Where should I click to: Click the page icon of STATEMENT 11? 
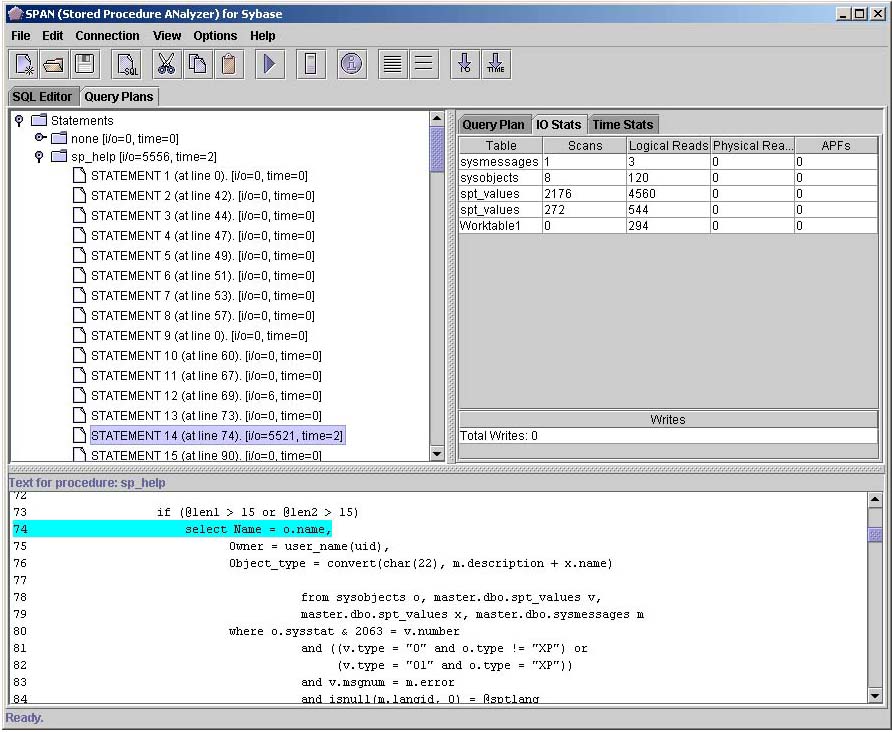(x=80, y=375)
